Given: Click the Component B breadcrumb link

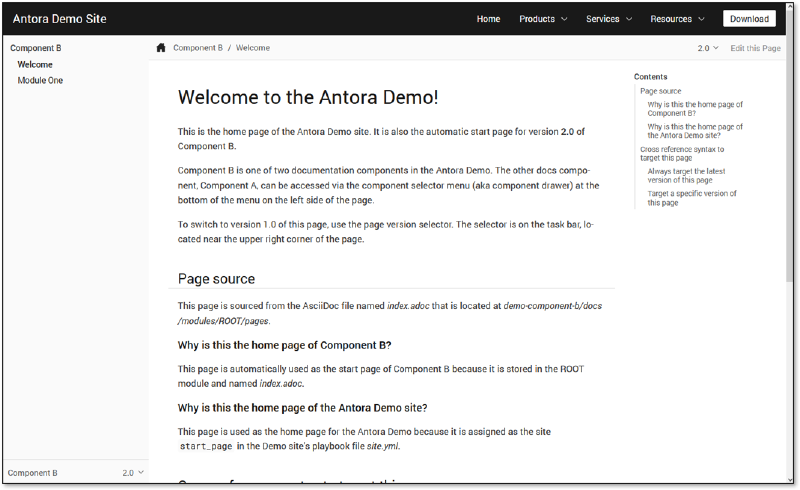Looking at the screenshot, I should [x=198, y=48].
